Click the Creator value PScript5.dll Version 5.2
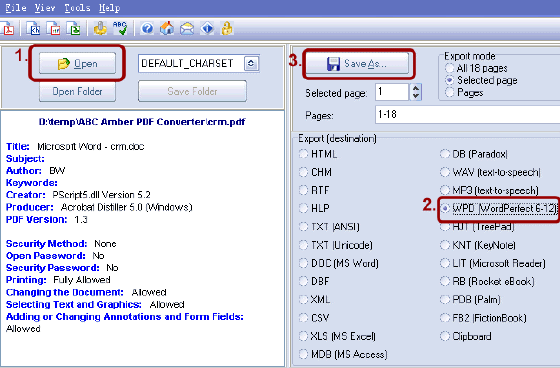This screenshot has width=560, height=368. (101, 195)
